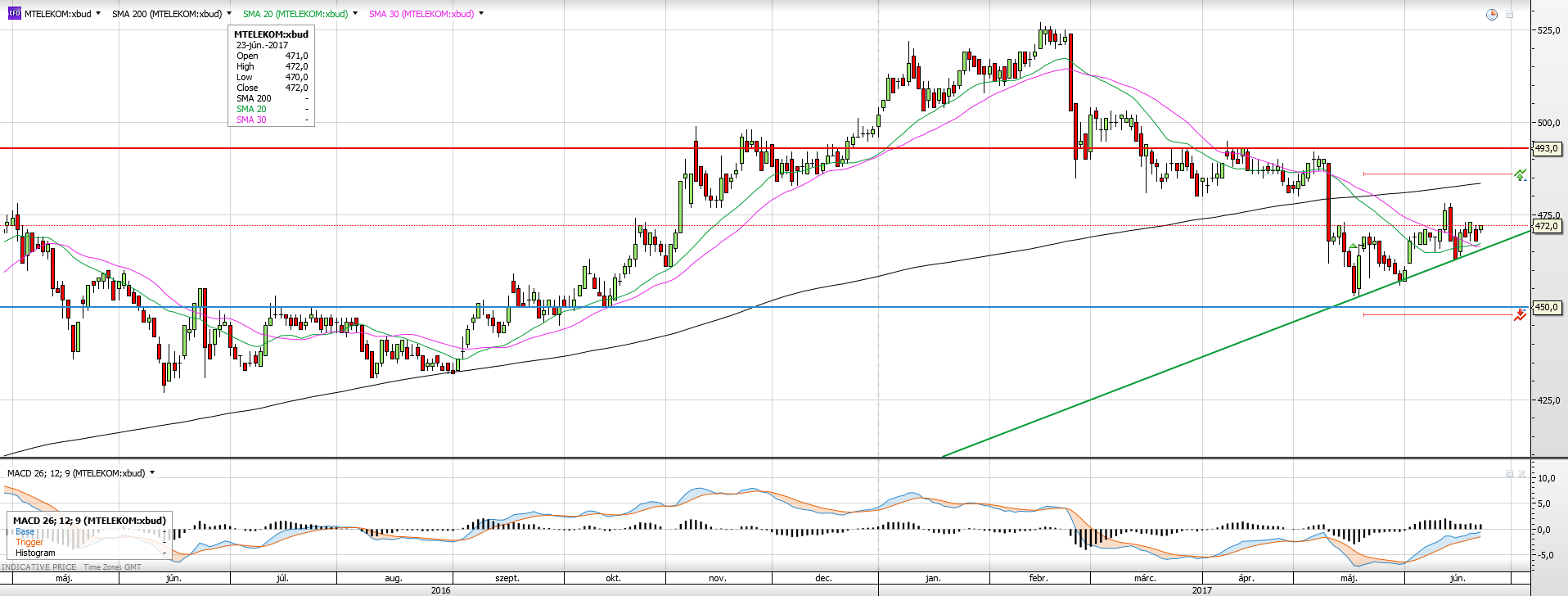Expand the SMA 200 (MTELEKOM:xbud) dropdown
The height and width of the screenshot is (596, 1568).
(x=228, y=14)
